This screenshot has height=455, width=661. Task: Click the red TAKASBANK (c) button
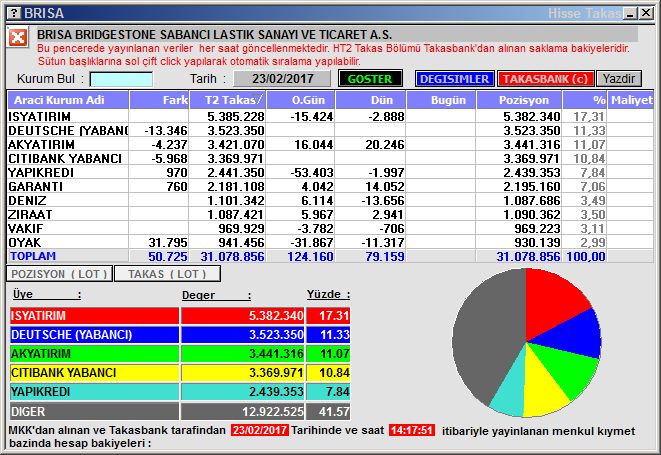545,79
